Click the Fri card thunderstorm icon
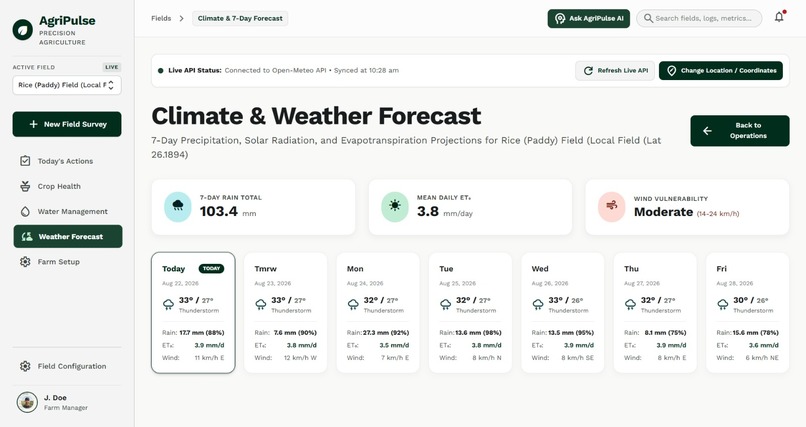Image resolution: width=806 pixels, height=427 pixels. pyautogui.click(x=723, y=304)
